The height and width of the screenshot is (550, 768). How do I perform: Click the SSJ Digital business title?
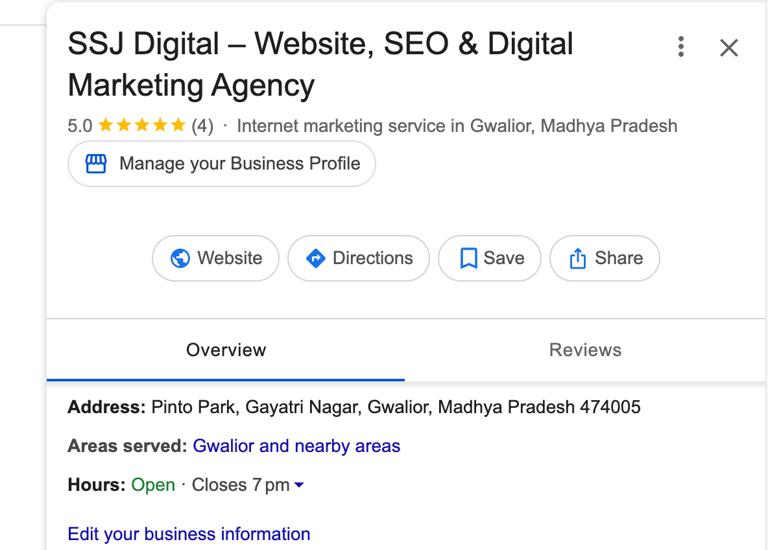(x=320, y=64)
